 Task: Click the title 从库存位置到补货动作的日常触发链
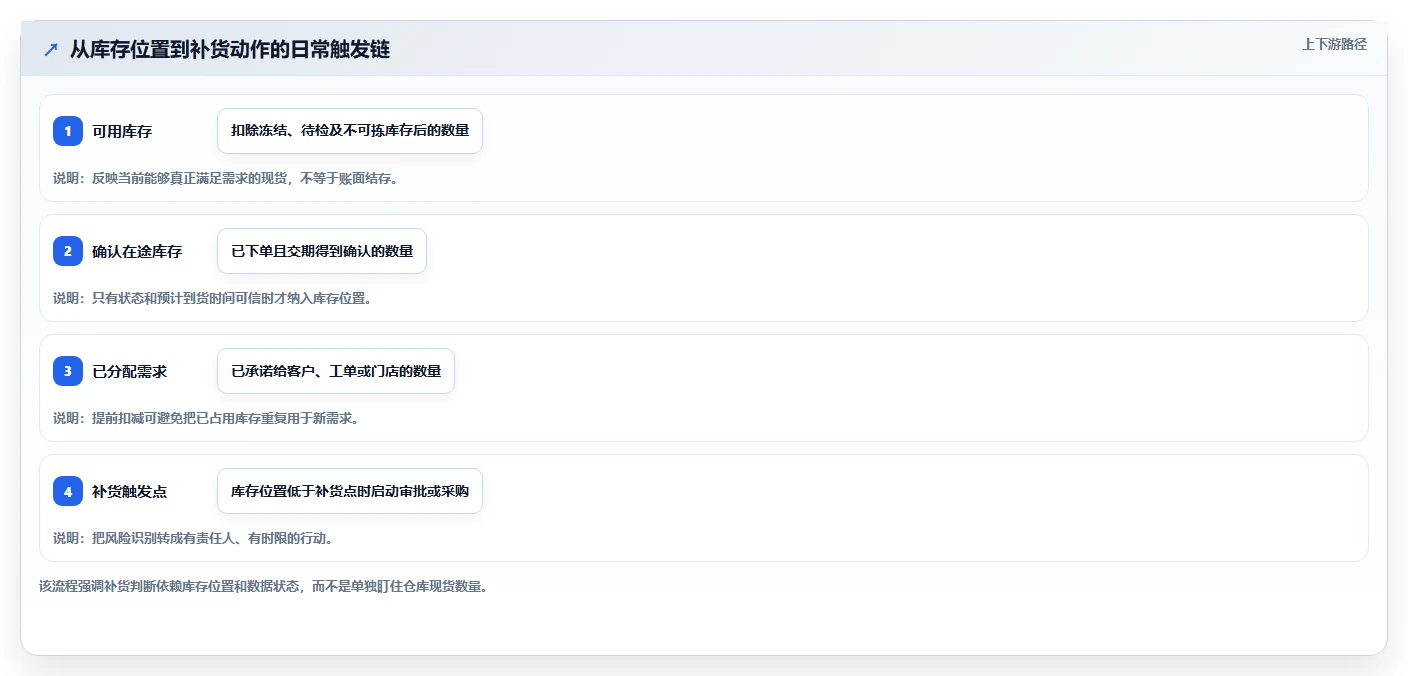coord(230,50)
